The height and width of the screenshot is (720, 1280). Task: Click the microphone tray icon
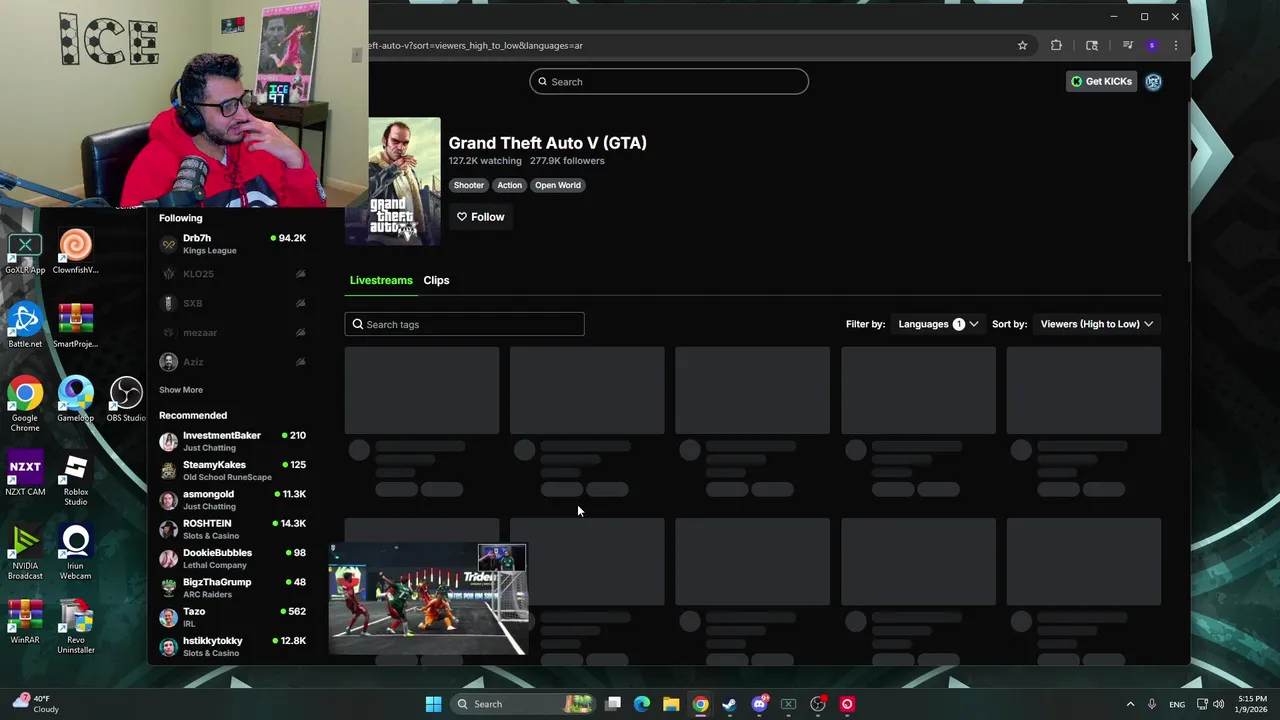click(x=1152, y=704)
